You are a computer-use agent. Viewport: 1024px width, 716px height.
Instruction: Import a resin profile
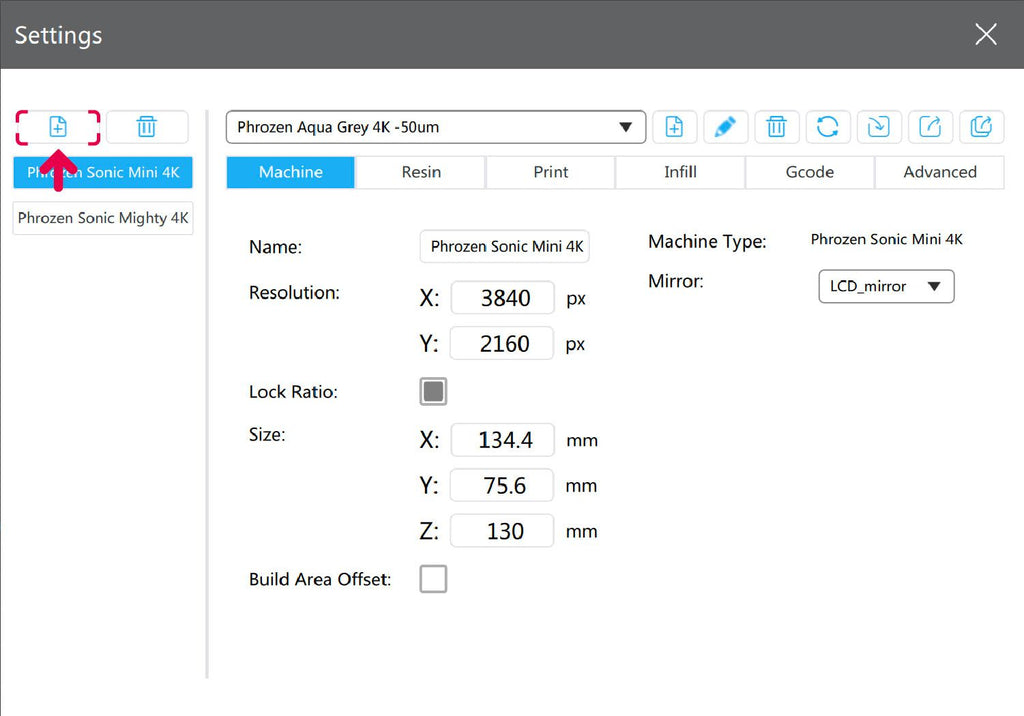click(x=878, y=127)
